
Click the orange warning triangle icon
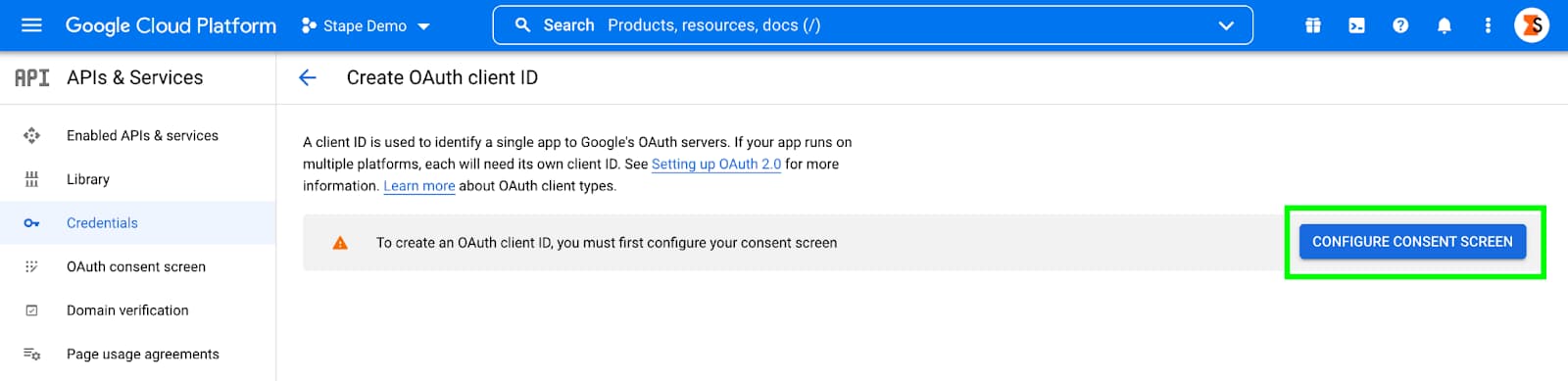coord(340,243)
